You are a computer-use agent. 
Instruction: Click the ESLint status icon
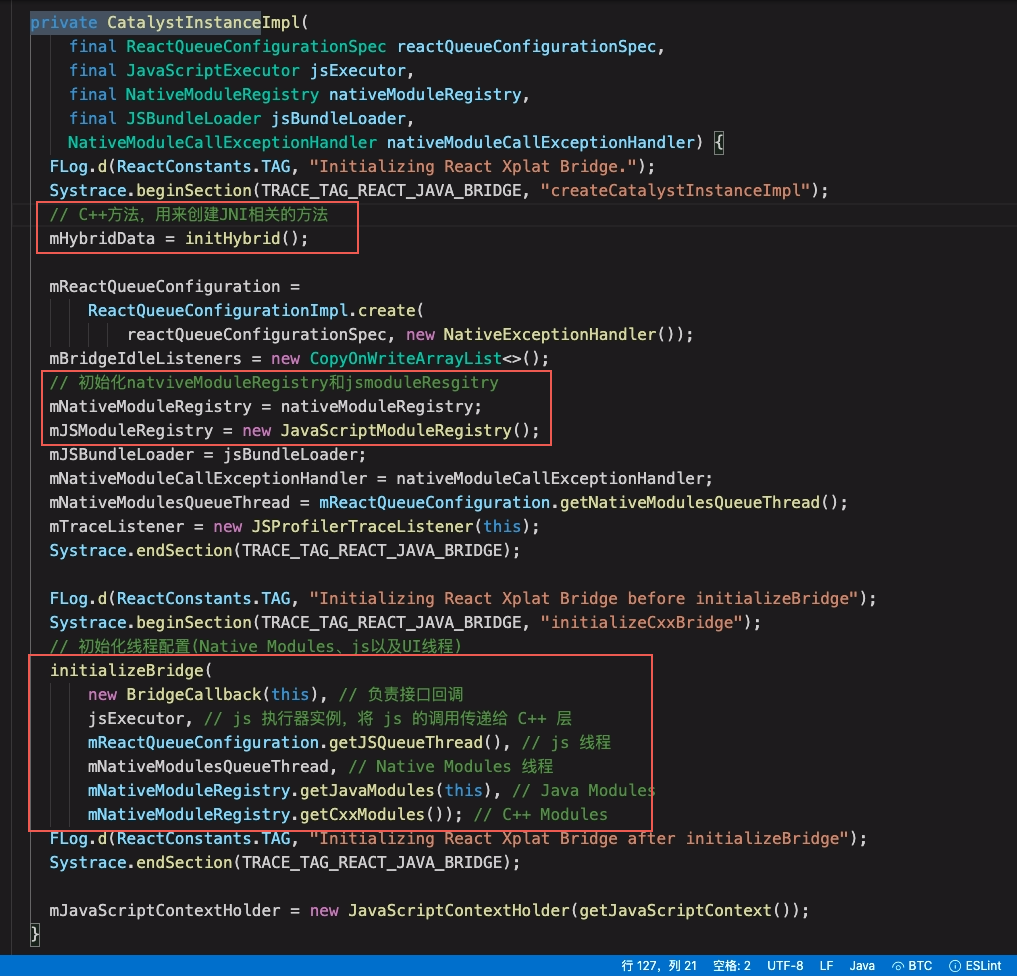(x=976, y=965)
